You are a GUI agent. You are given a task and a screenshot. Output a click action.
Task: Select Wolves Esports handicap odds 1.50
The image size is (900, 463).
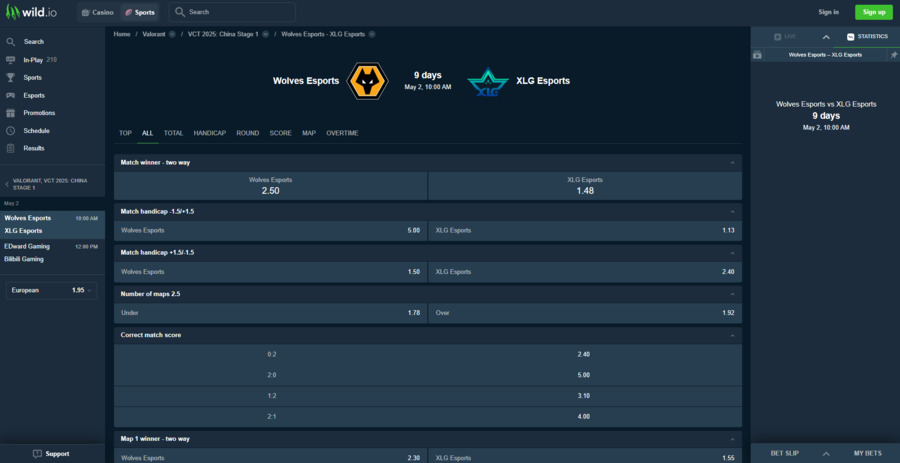[x=270, y=272]
